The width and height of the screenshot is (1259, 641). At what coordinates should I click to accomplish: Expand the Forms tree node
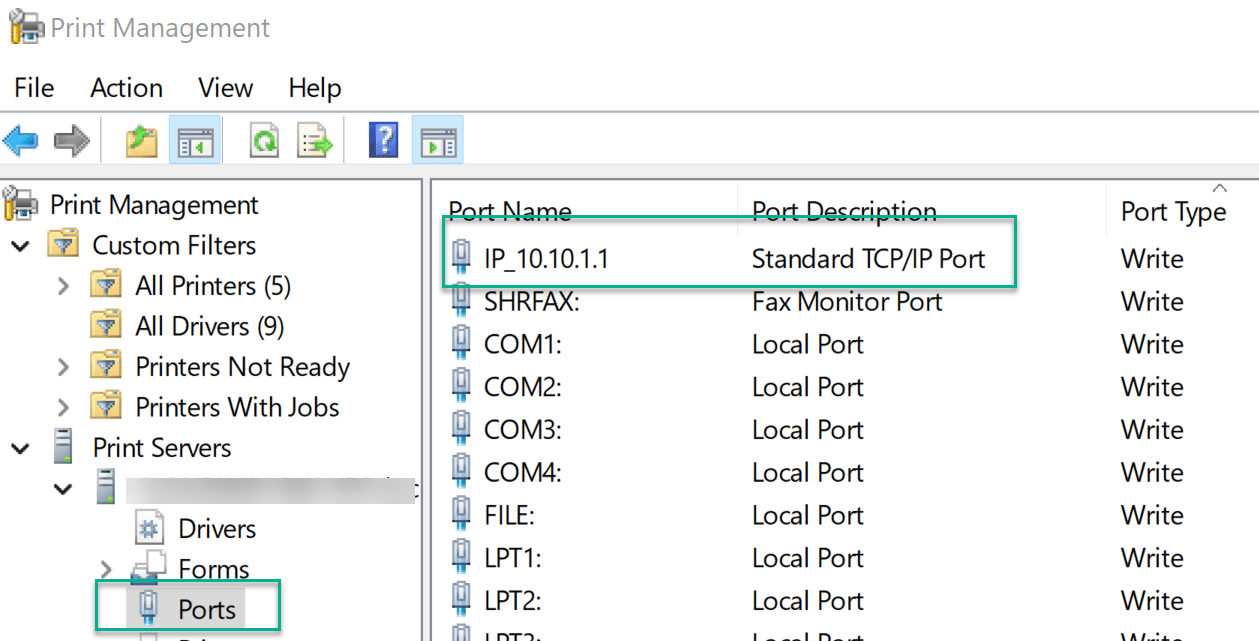[108, 568]
